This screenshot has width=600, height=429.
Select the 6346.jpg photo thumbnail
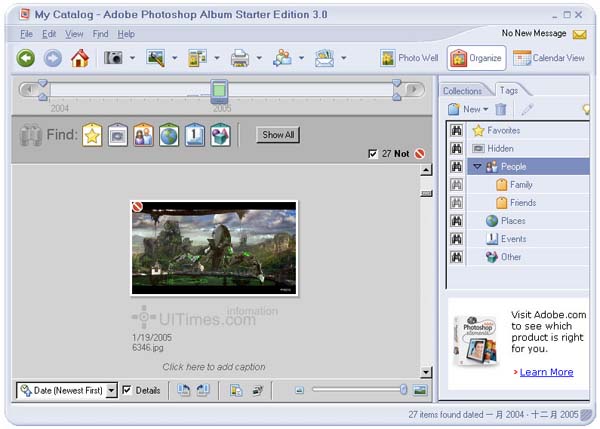click(214, 248)
